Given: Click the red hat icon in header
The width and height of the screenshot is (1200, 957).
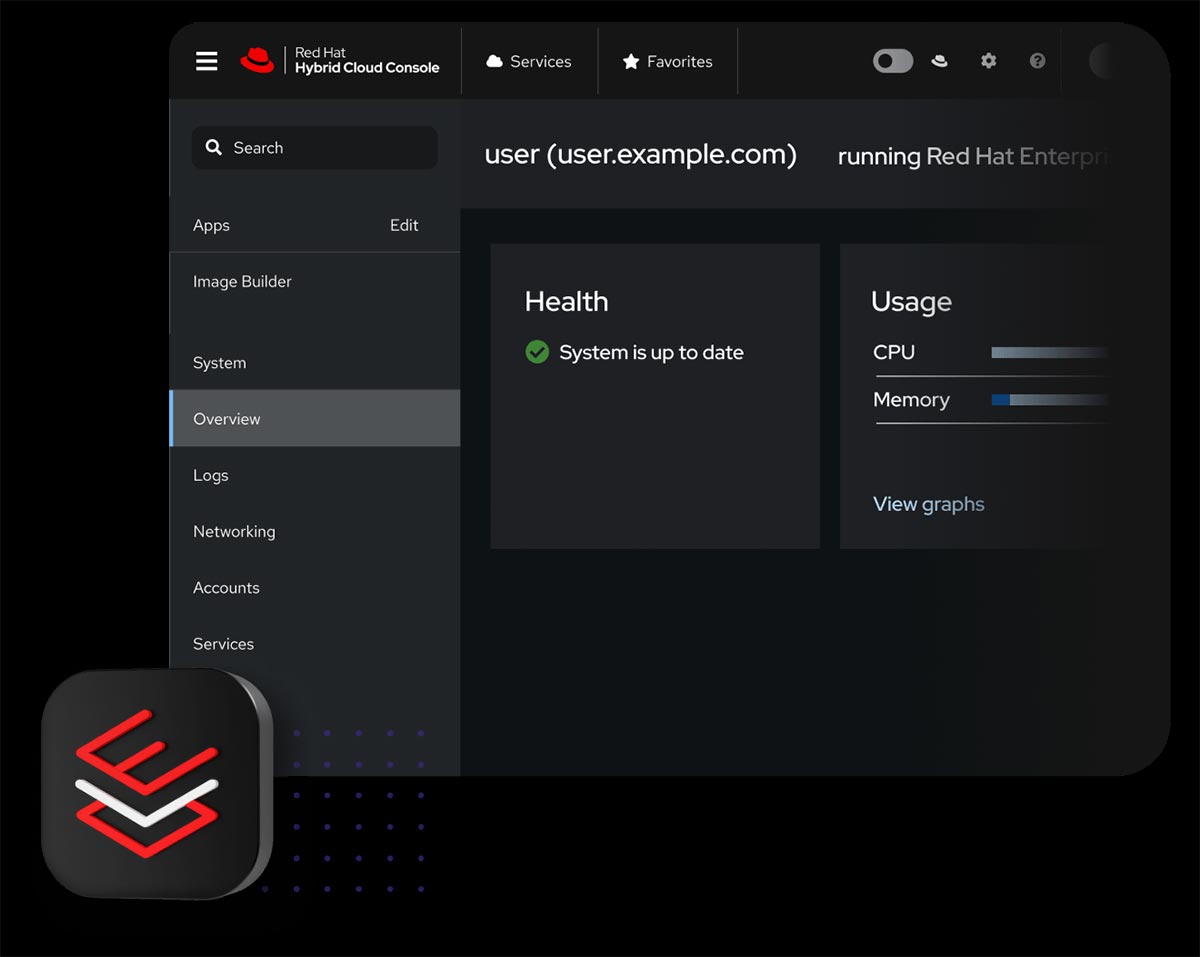Looking at the screenshot, I should coord(939,61).
